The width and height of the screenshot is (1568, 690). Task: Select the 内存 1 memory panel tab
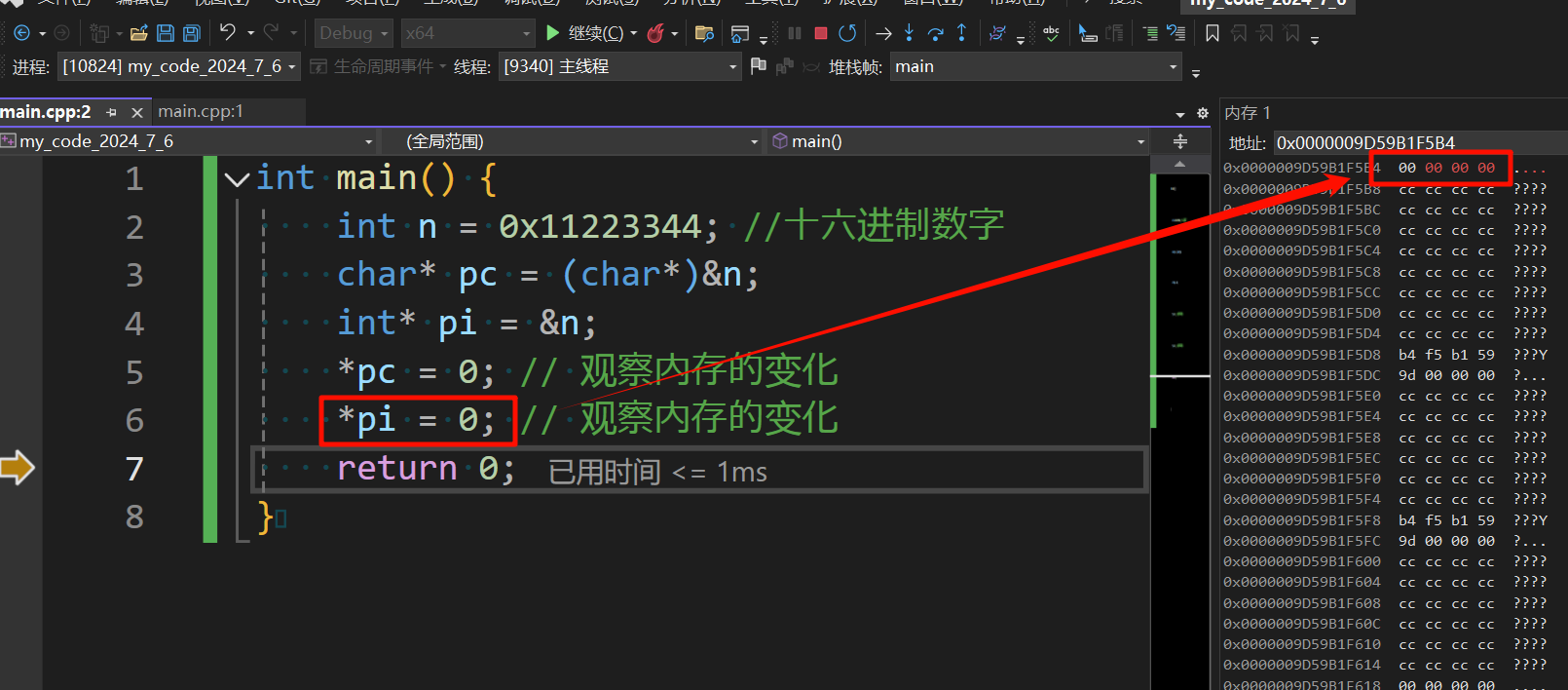(1248, 113)
